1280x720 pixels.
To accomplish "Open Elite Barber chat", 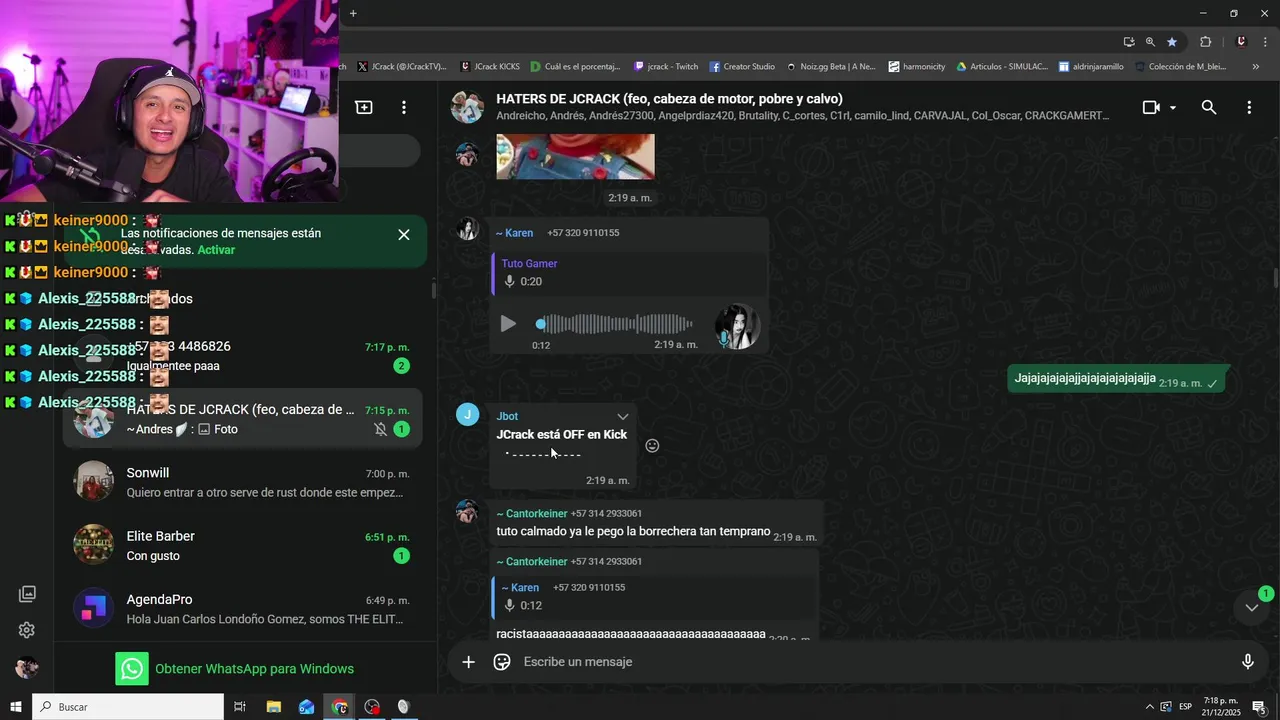I will (x=242, y=545).
